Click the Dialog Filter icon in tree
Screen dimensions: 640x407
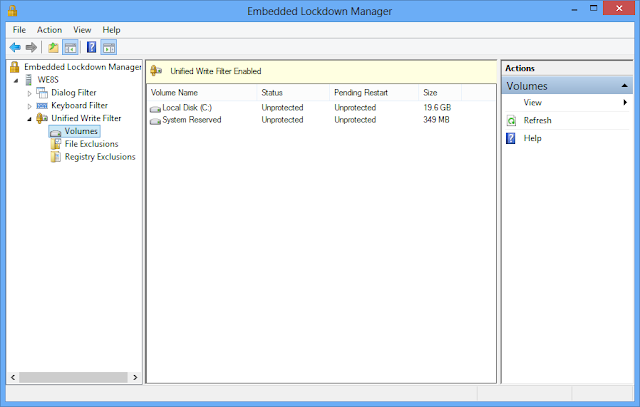(42, 93)
